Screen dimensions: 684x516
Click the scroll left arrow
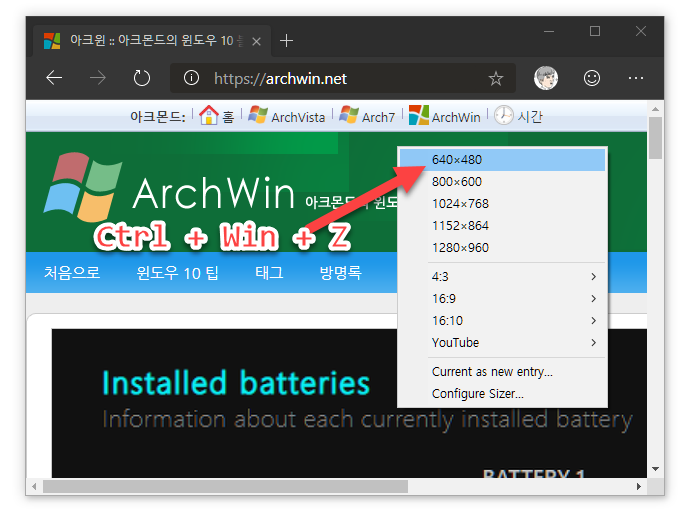pyautogui.click(x=34, y=486)
